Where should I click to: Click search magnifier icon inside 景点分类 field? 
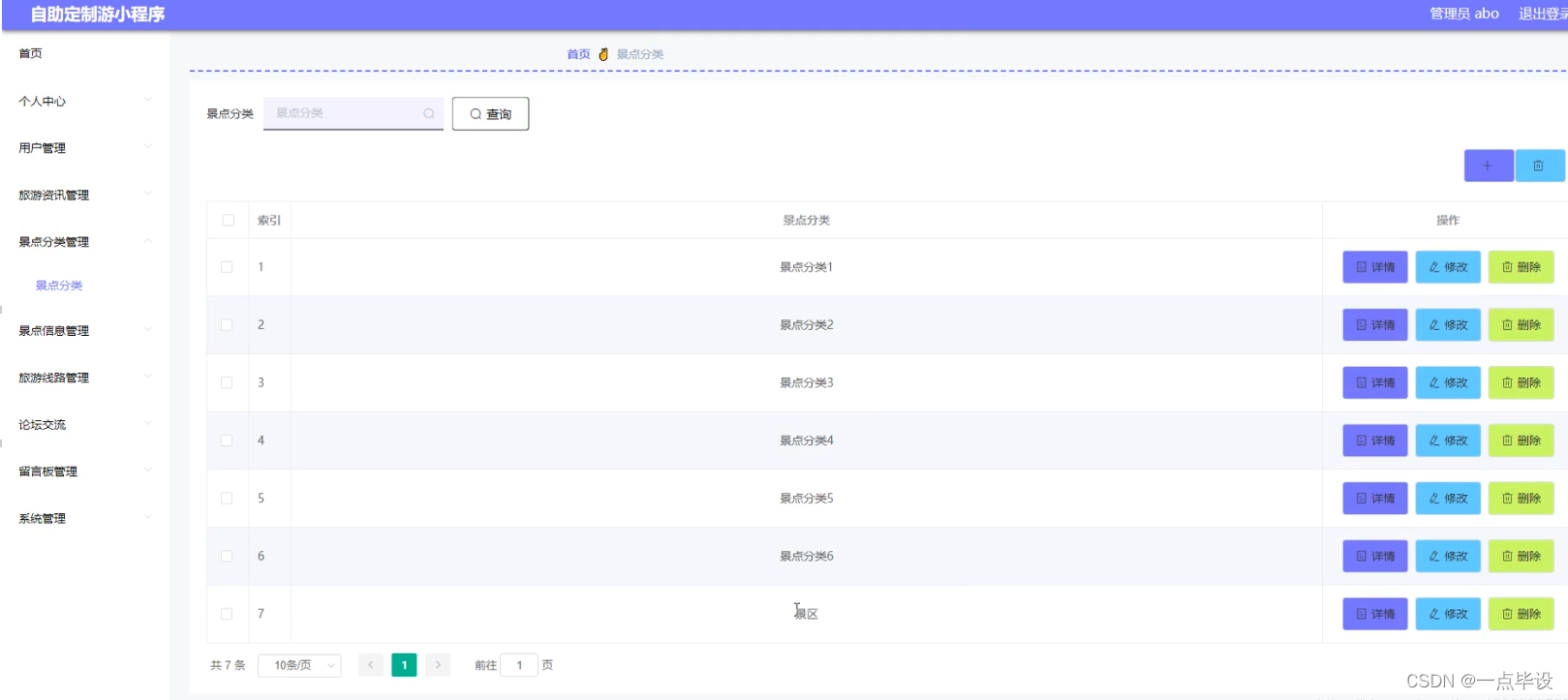pos(428,113)
